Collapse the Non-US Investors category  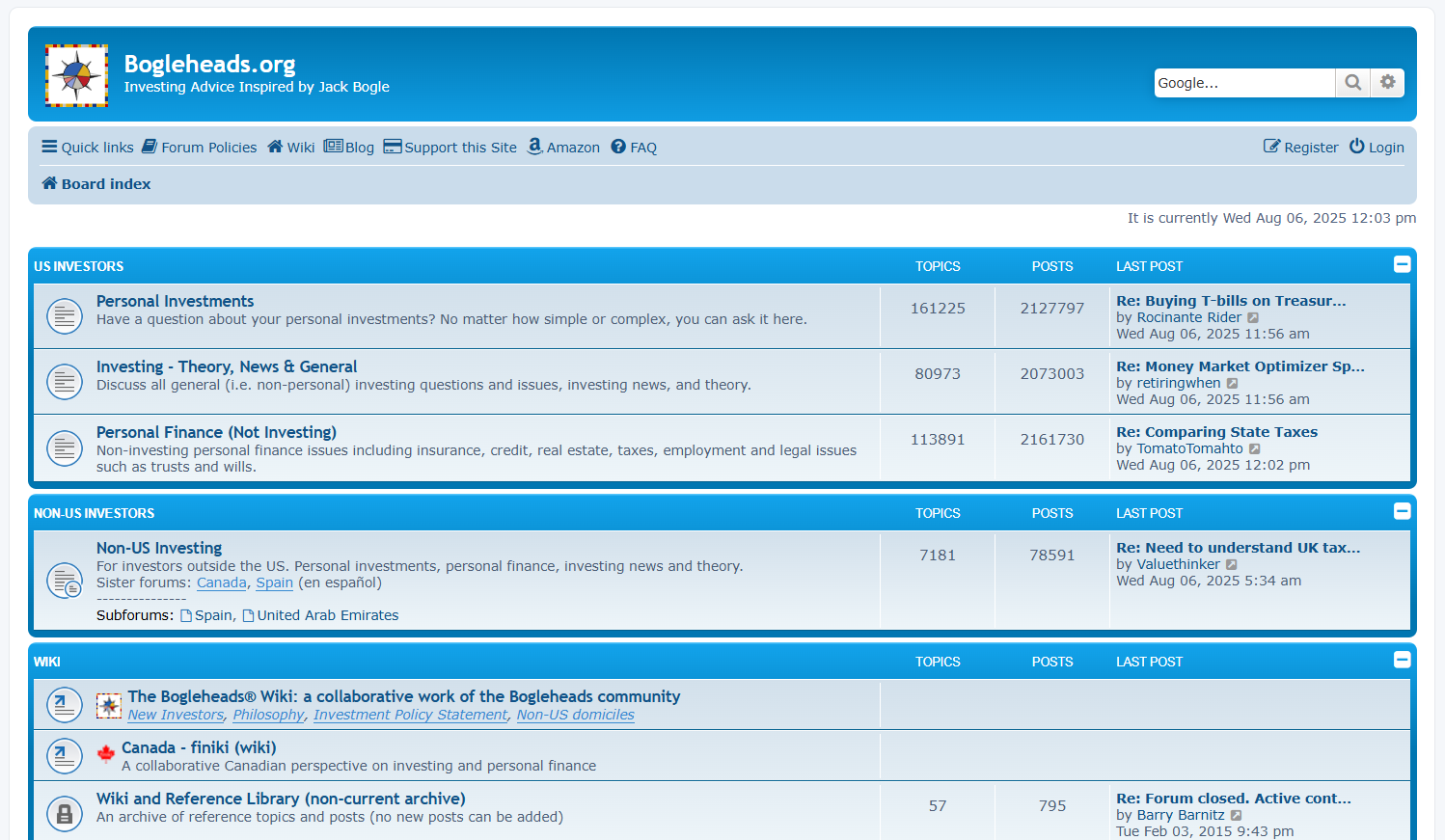1403,511
